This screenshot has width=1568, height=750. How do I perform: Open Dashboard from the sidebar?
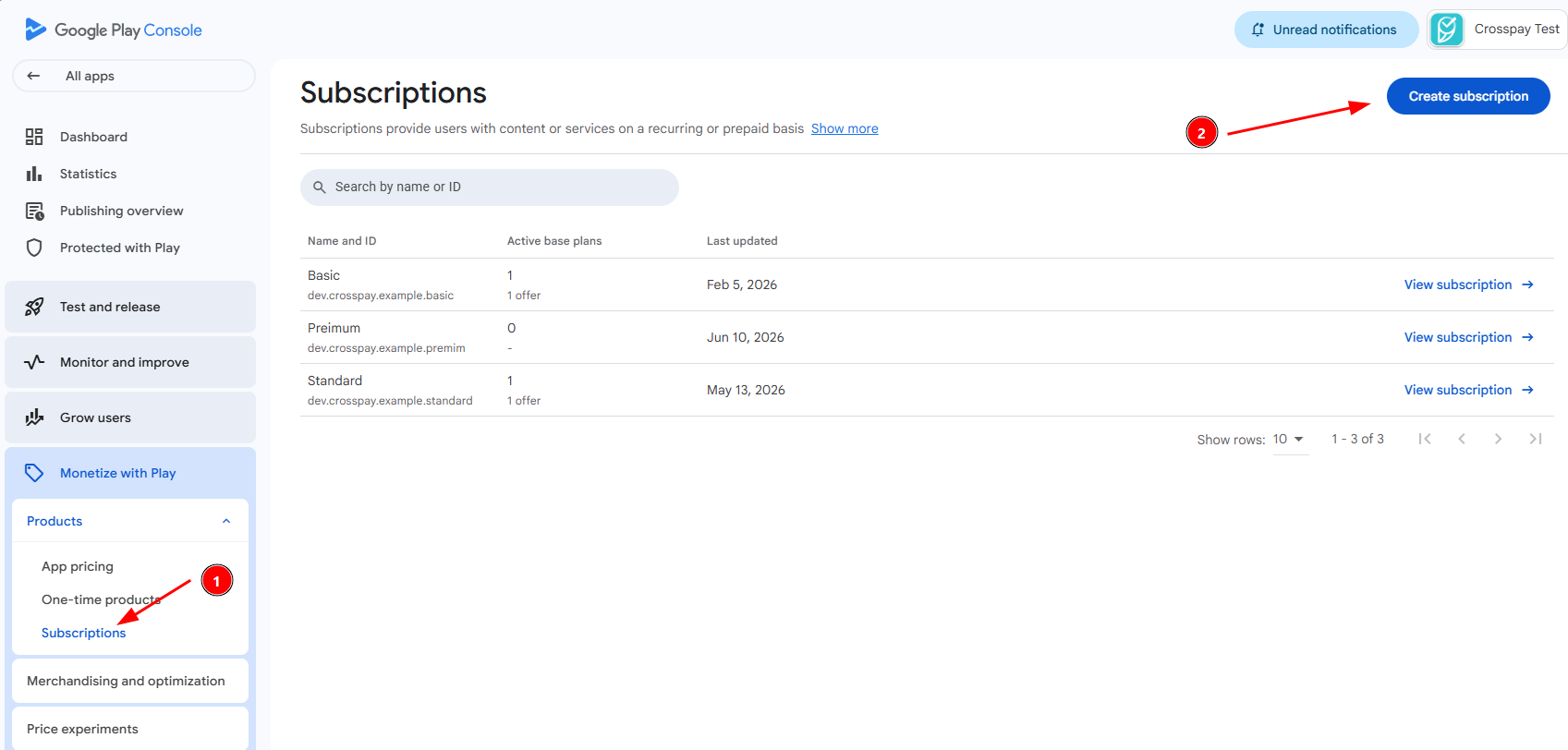tap(93, 137)
